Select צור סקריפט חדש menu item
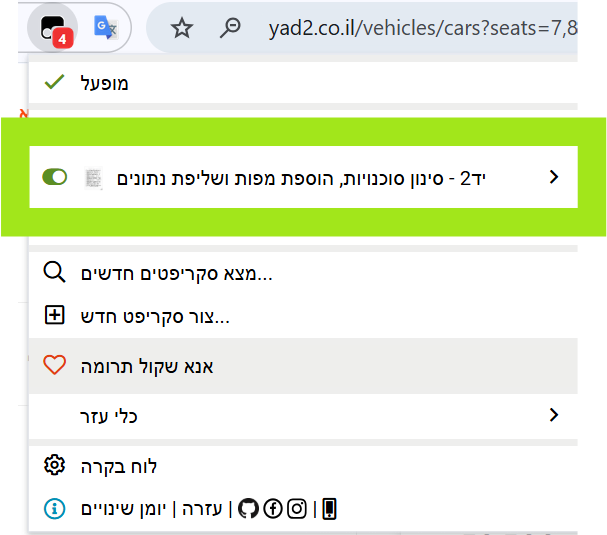607x535 pixels. point(304,316)
